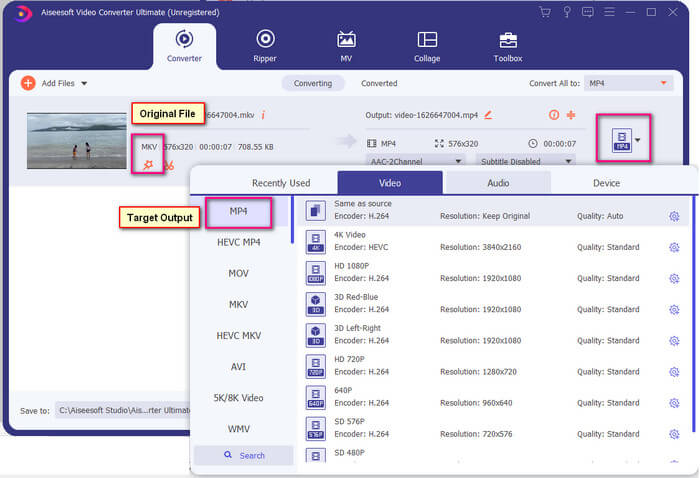Click the shopping cart purchase icon

[x=545, y=12]
